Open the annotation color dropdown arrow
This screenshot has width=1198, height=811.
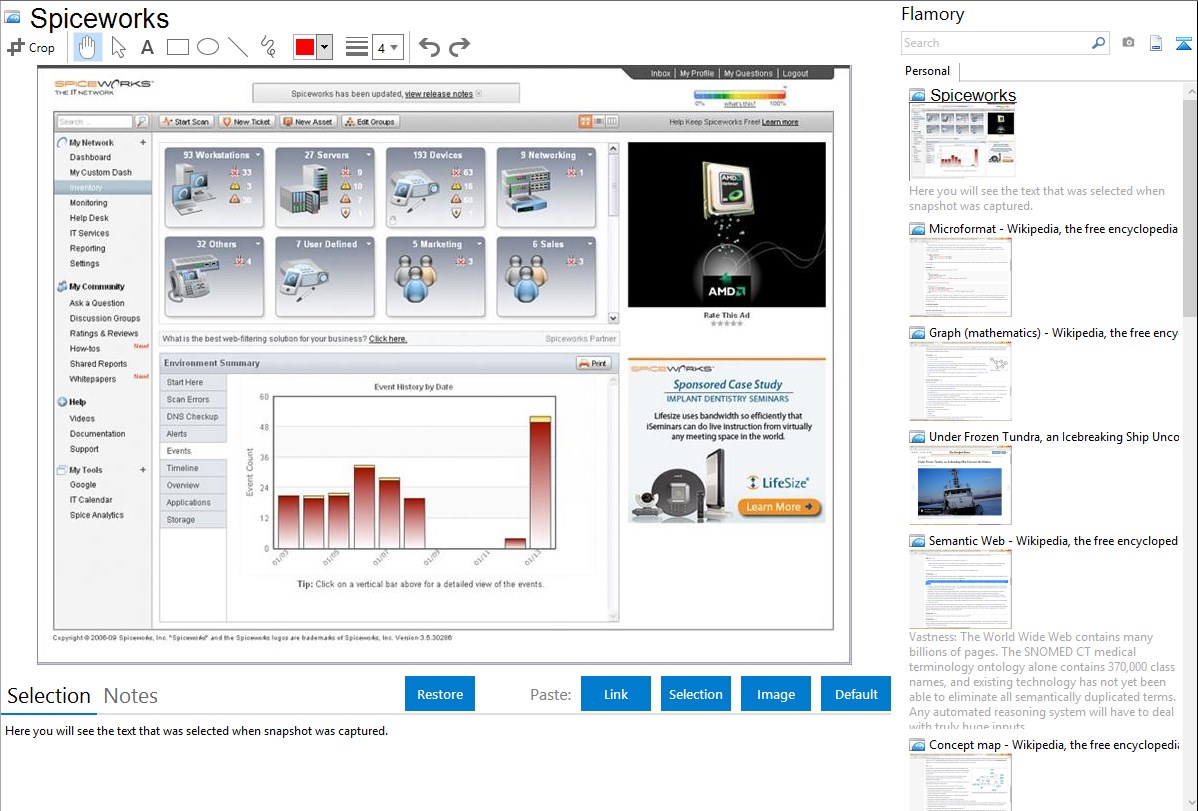[x=324, y=47]
